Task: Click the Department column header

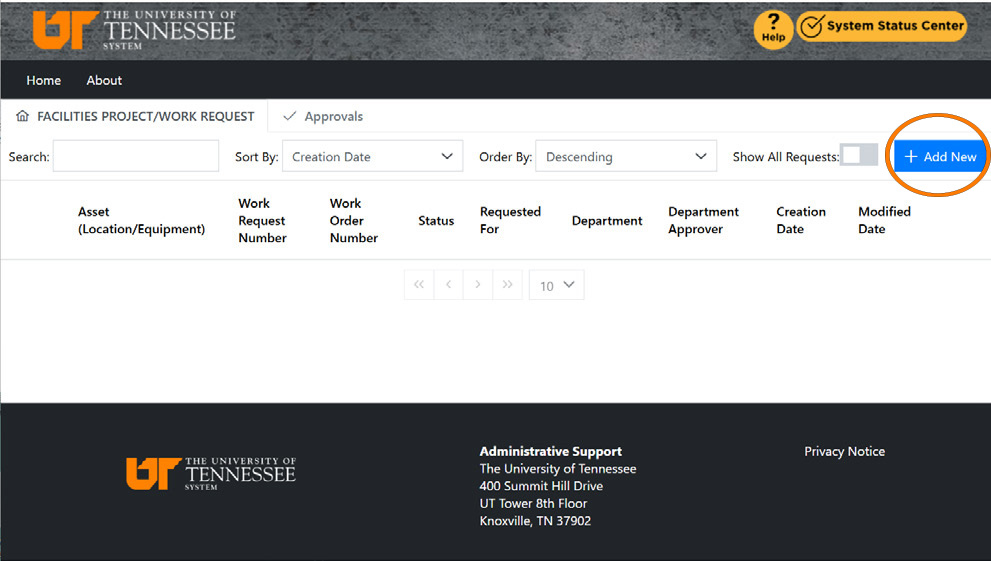Action: (607, 220)
